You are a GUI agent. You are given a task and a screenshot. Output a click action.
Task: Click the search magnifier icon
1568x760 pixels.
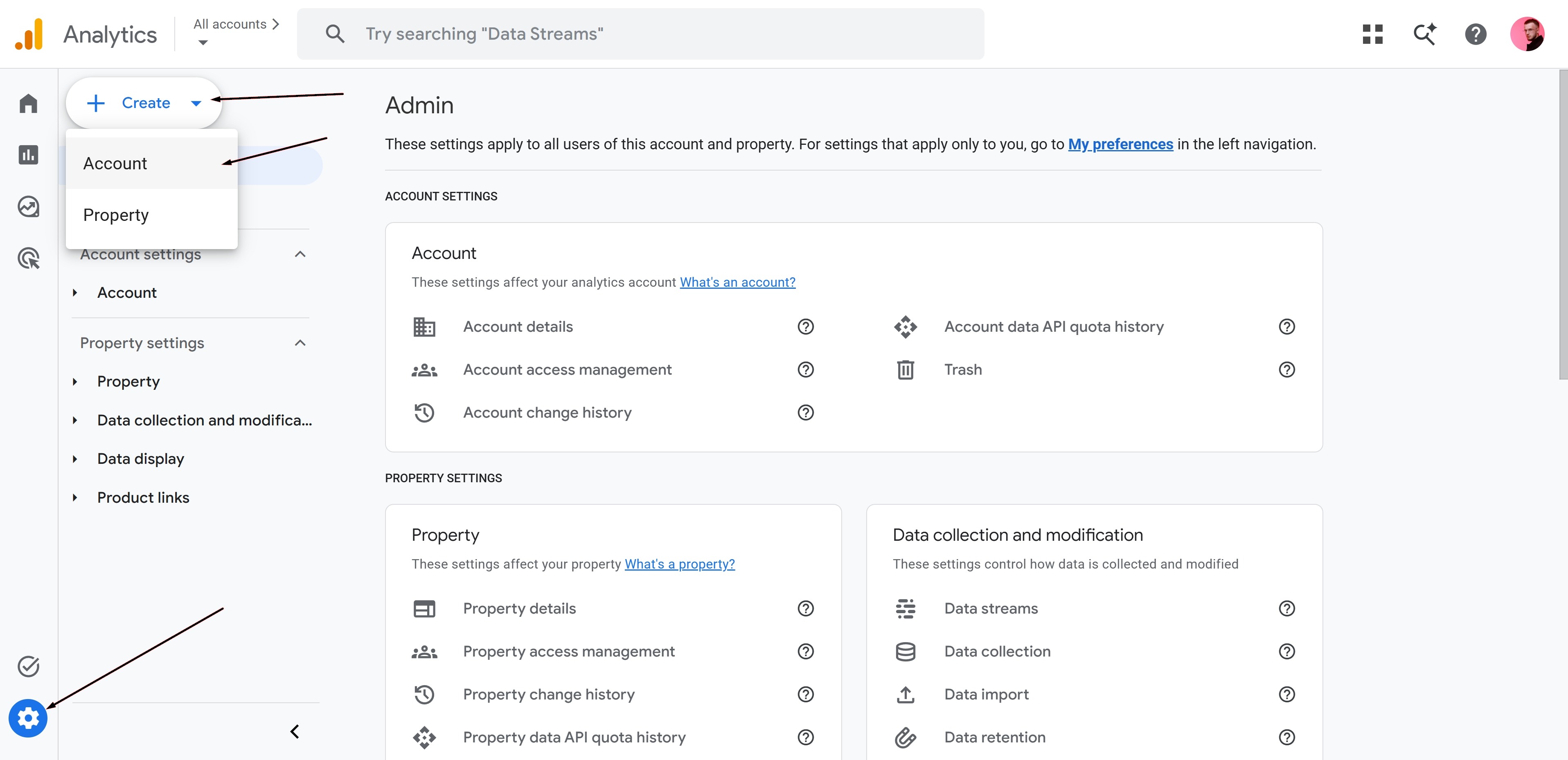(x=335, y=34)
